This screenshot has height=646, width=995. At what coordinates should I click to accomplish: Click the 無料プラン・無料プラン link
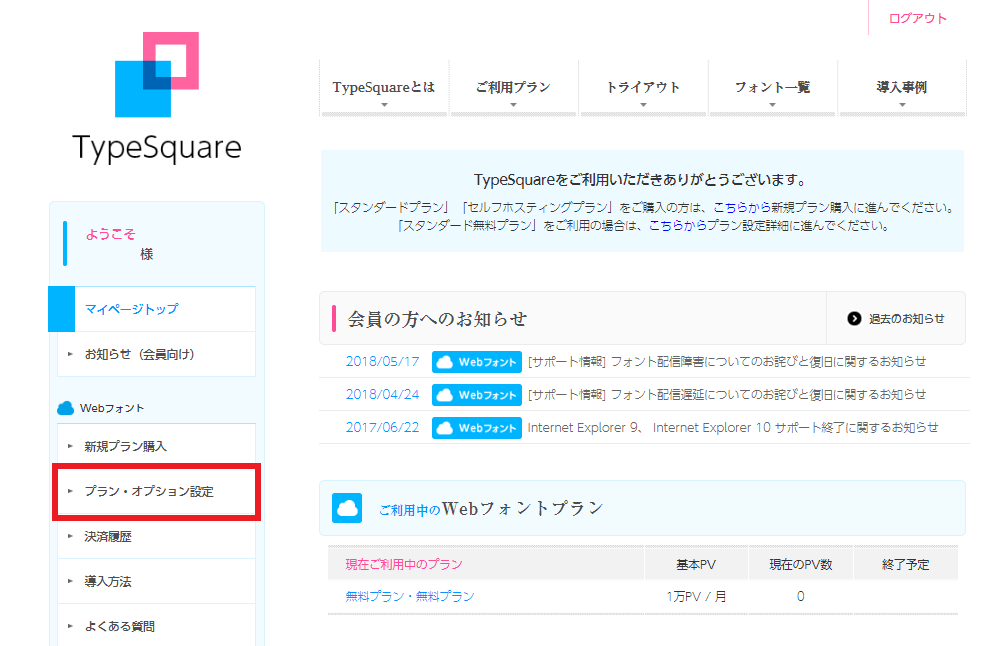(410, 597)
